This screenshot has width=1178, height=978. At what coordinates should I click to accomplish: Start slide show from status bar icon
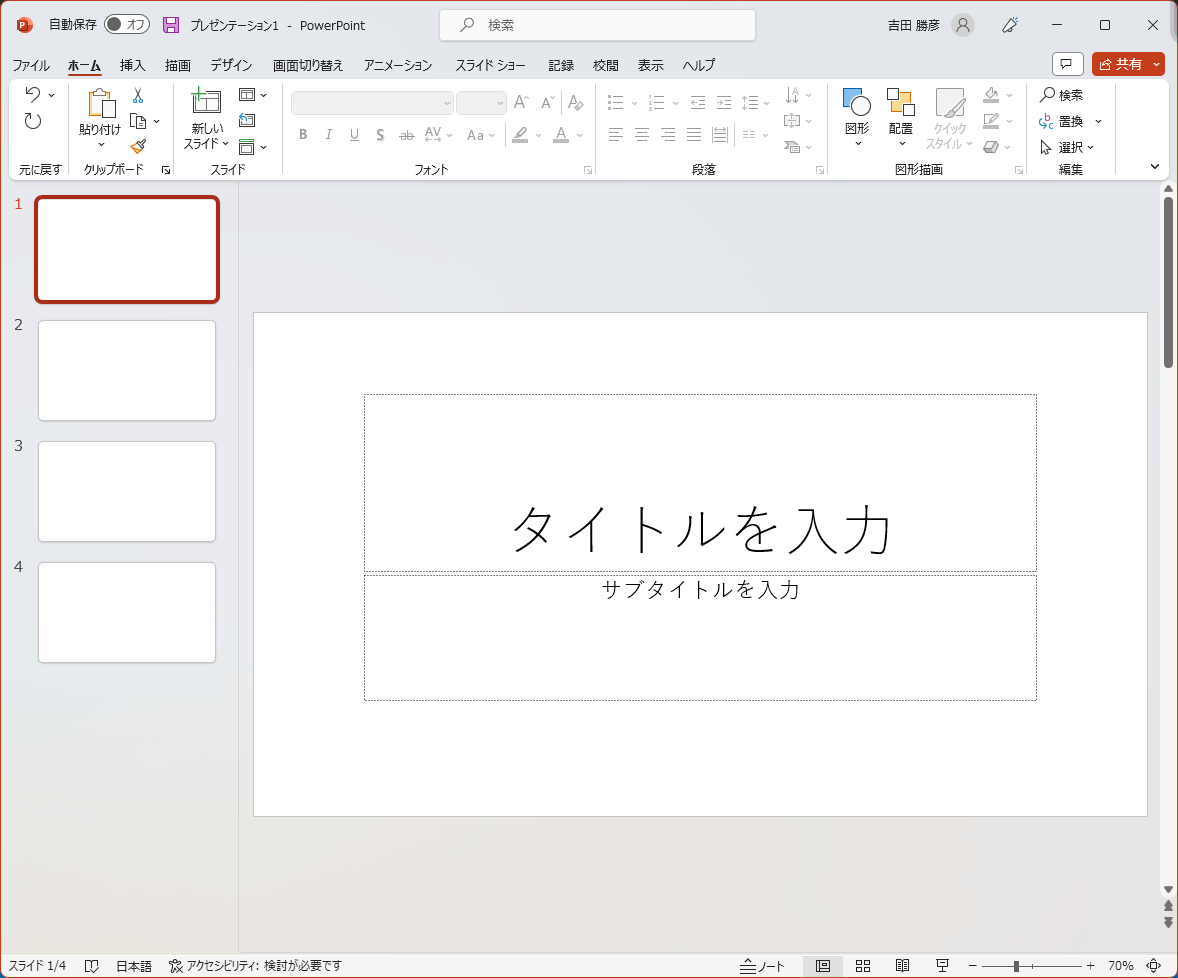coord(942,966)
